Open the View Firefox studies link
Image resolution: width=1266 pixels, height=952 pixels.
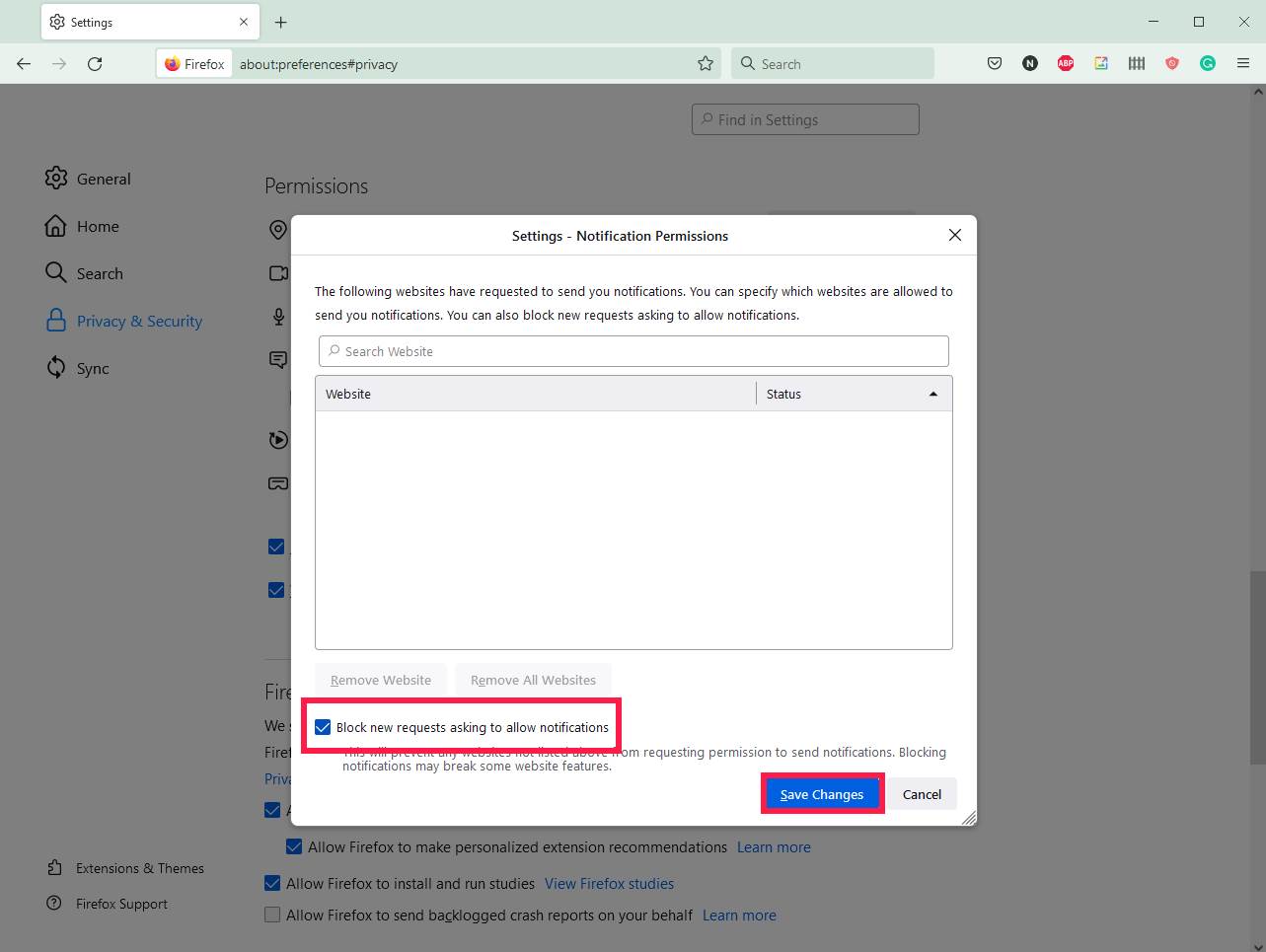(x=609, y=883)
